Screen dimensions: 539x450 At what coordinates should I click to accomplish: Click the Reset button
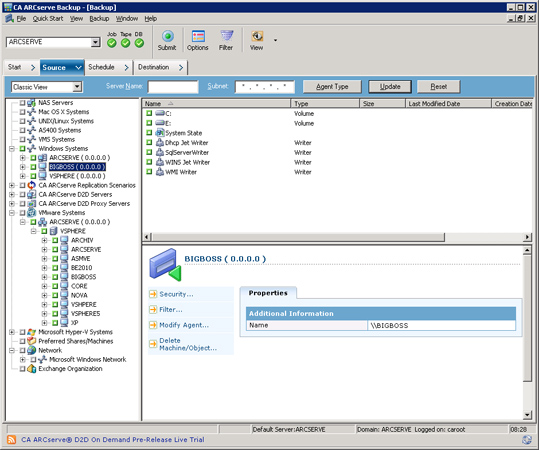439,87
